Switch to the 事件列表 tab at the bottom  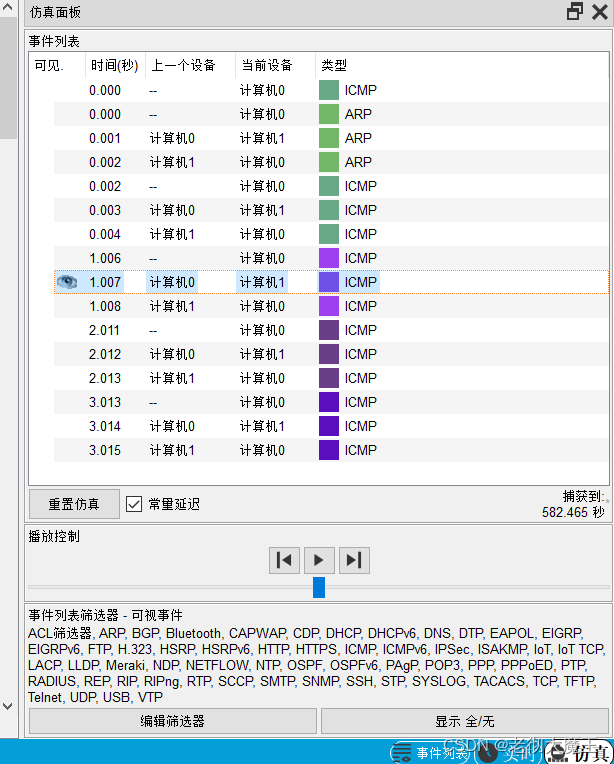429,753
